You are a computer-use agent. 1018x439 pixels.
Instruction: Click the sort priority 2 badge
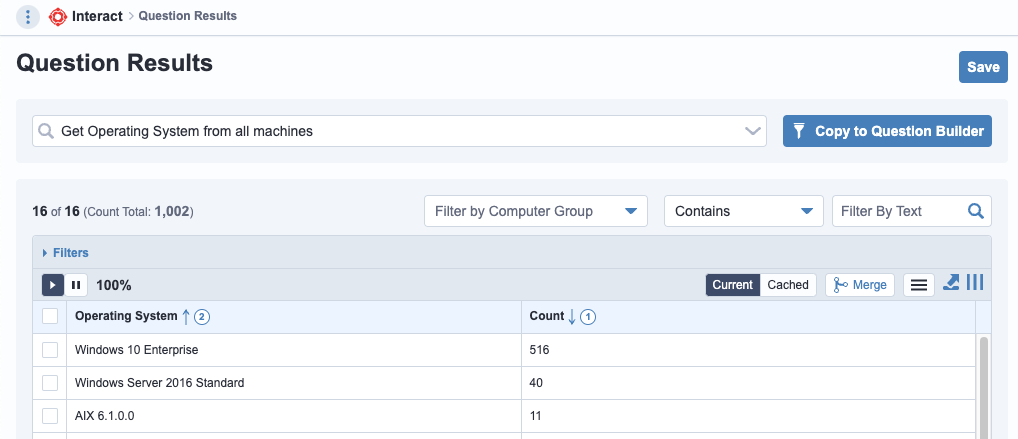pos(202,317)
